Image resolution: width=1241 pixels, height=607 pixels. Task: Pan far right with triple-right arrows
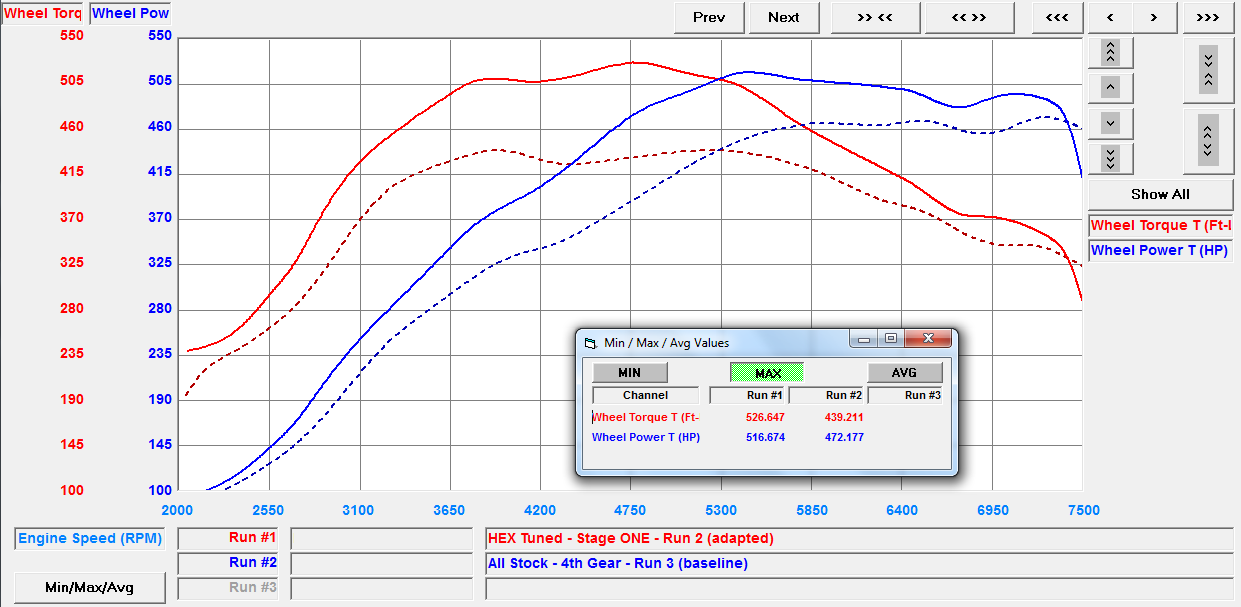[x=1208, y=17]
